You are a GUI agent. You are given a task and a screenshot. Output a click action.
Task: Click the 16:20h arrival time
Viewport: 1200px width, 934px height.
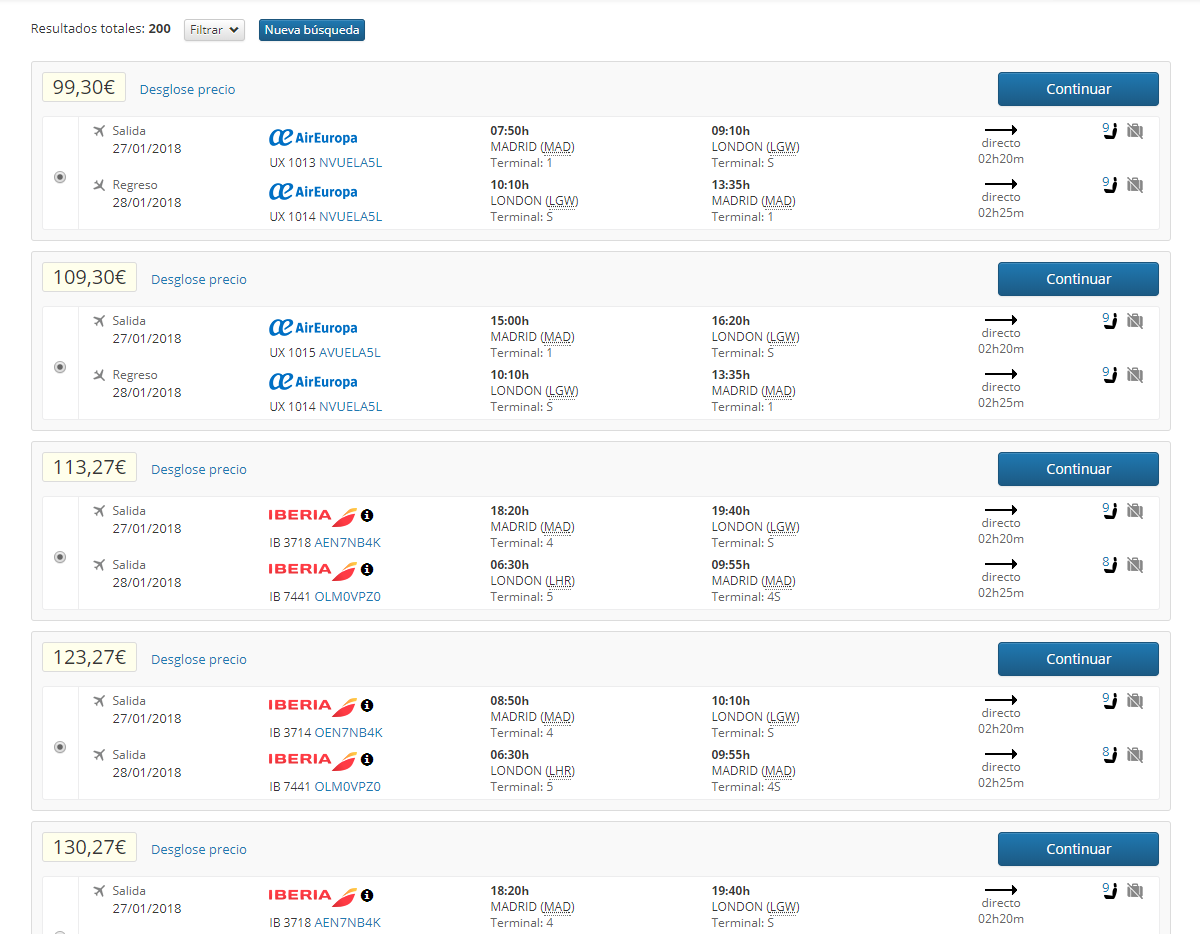[x=731, y=321]
